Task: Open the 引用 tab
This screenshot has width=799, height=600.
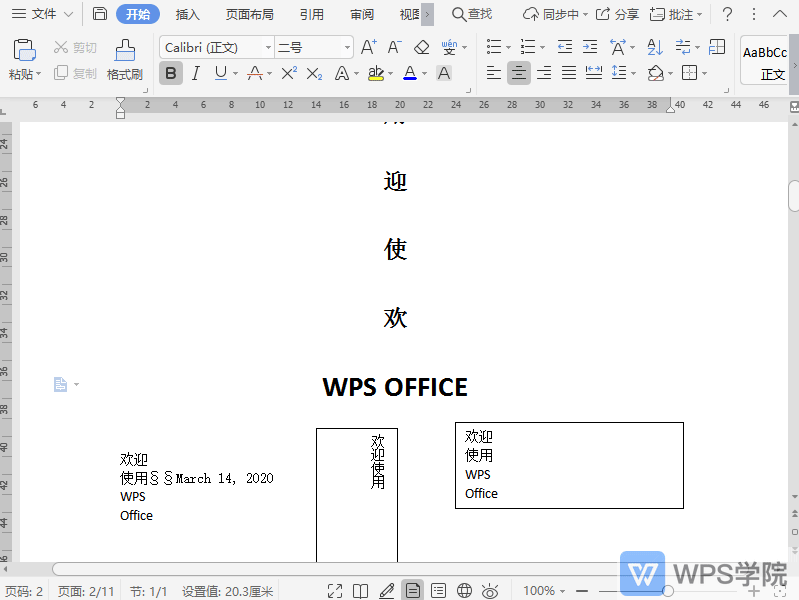Action: click(x=311, y=14)
